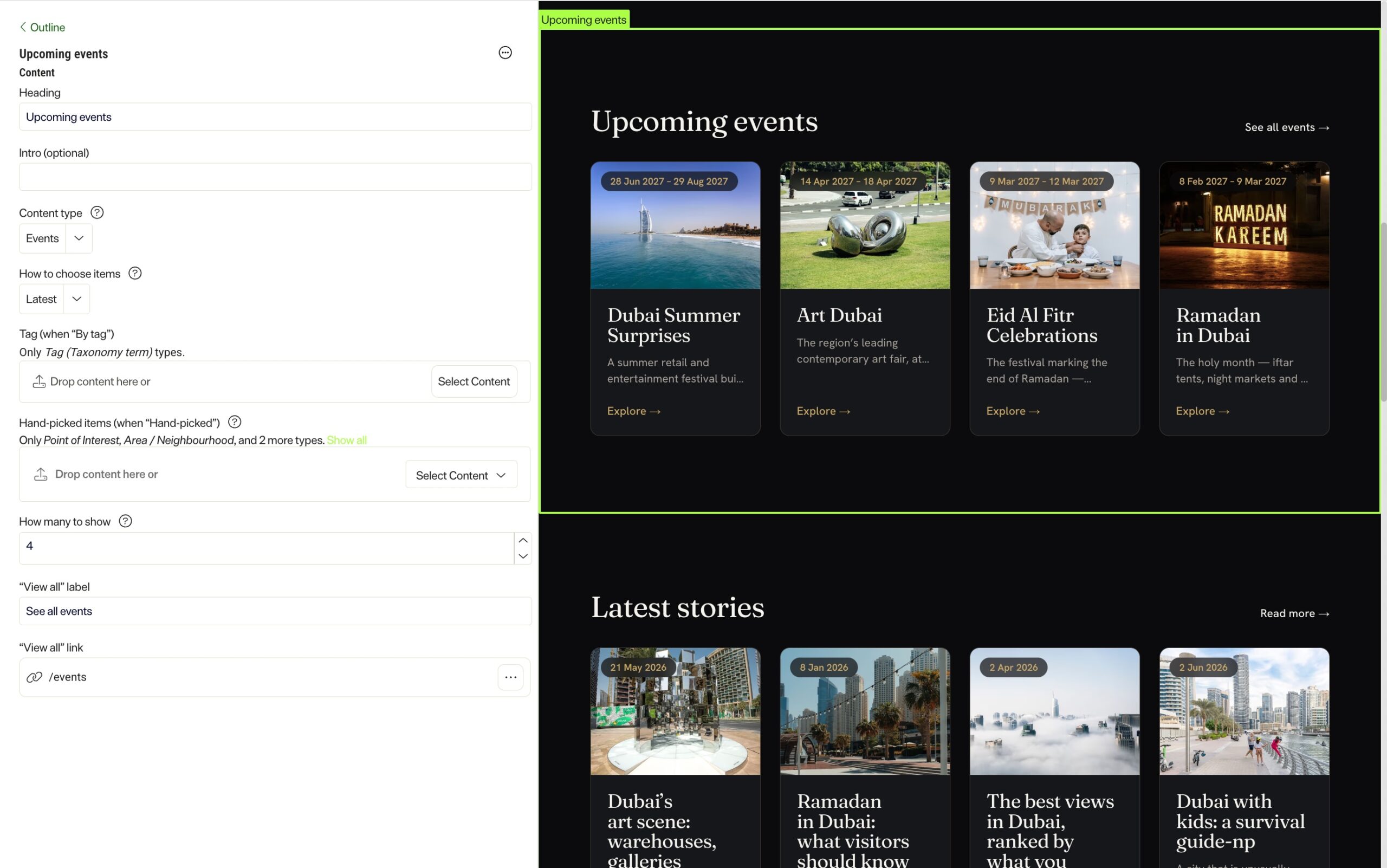
Task: Open the Upcoming events more options menu
Action: point(504,53)
